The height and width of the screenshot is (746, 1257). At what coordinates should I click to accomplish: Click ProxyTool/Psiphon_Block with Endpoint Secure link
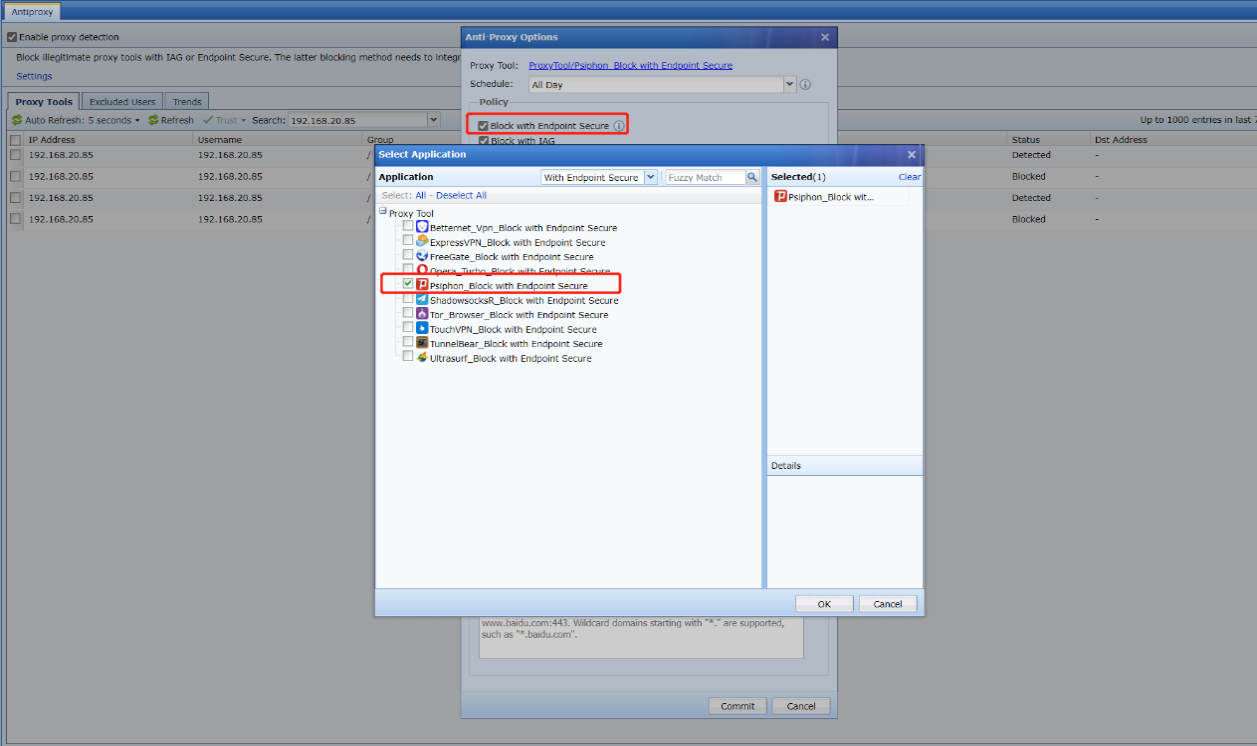tap(630, 66)
